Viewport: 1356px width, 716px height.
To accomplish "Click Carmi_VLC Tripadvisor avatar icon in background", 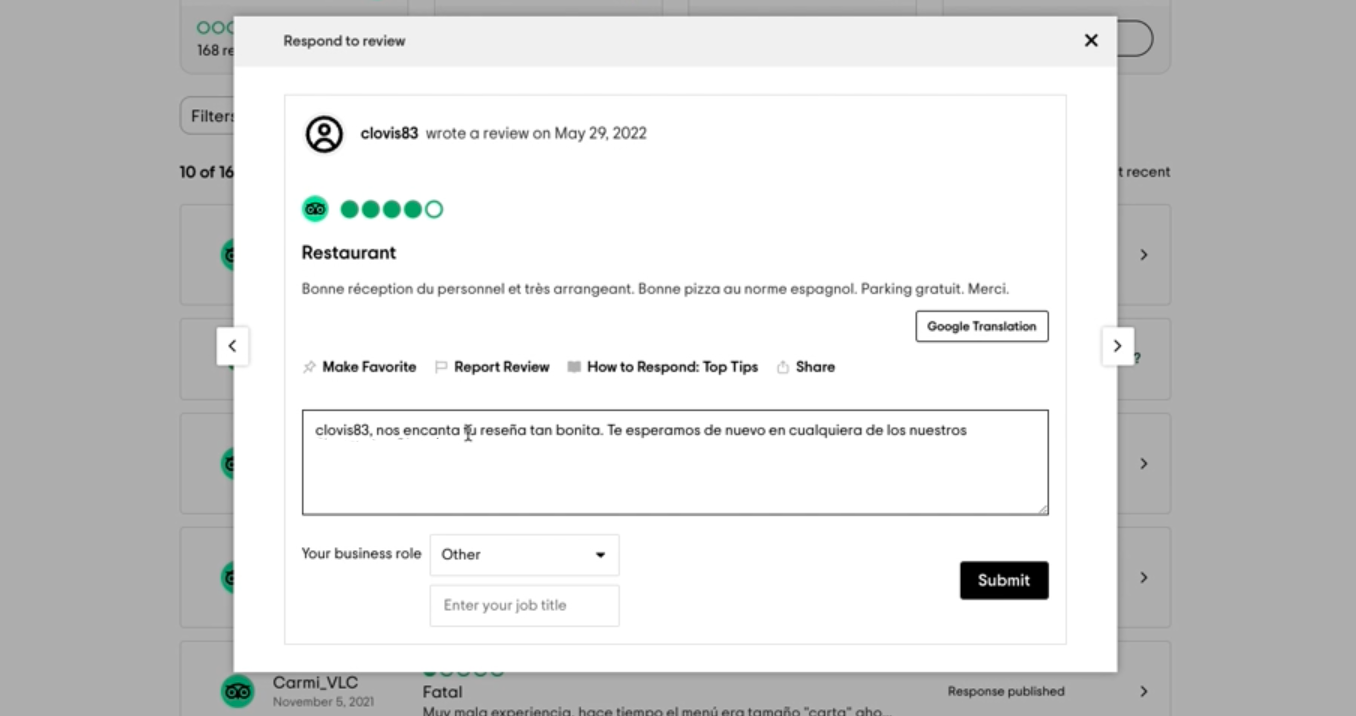I will pyautogui.click(x=237, y=691).
